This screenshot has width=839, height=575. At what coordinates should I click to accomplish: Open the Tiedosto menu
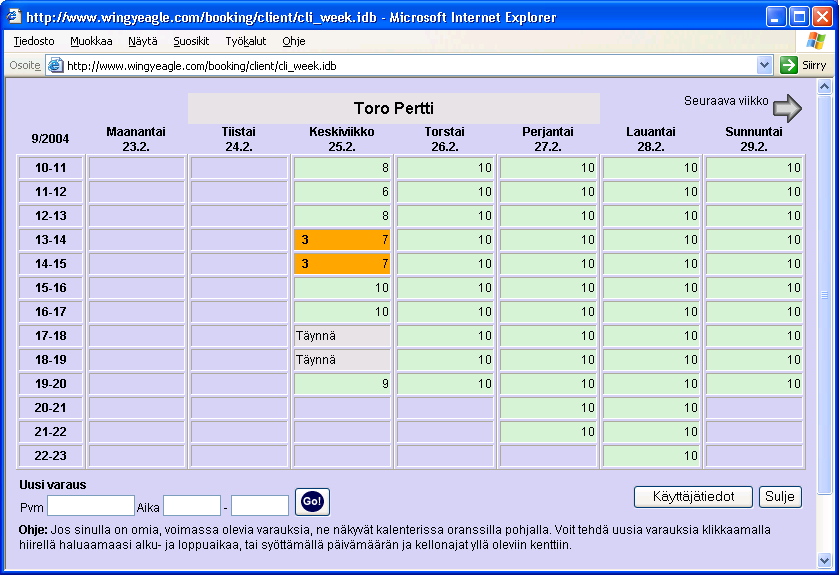[32, 41]
